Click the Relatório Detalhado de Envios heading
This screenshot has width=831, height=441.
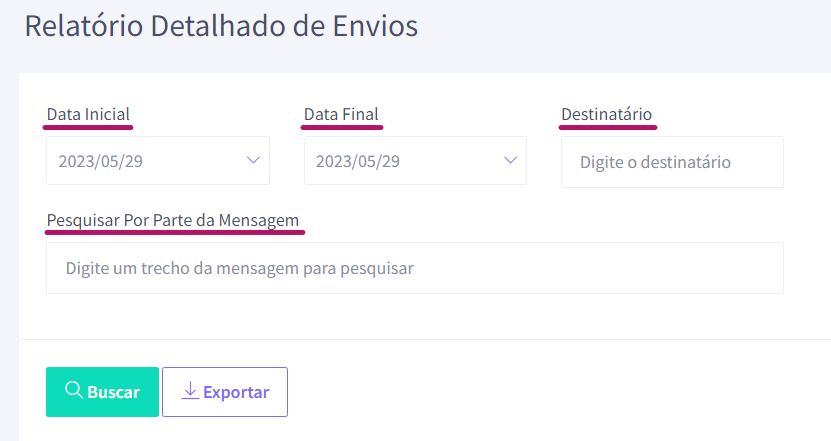[x=222, y=25]
